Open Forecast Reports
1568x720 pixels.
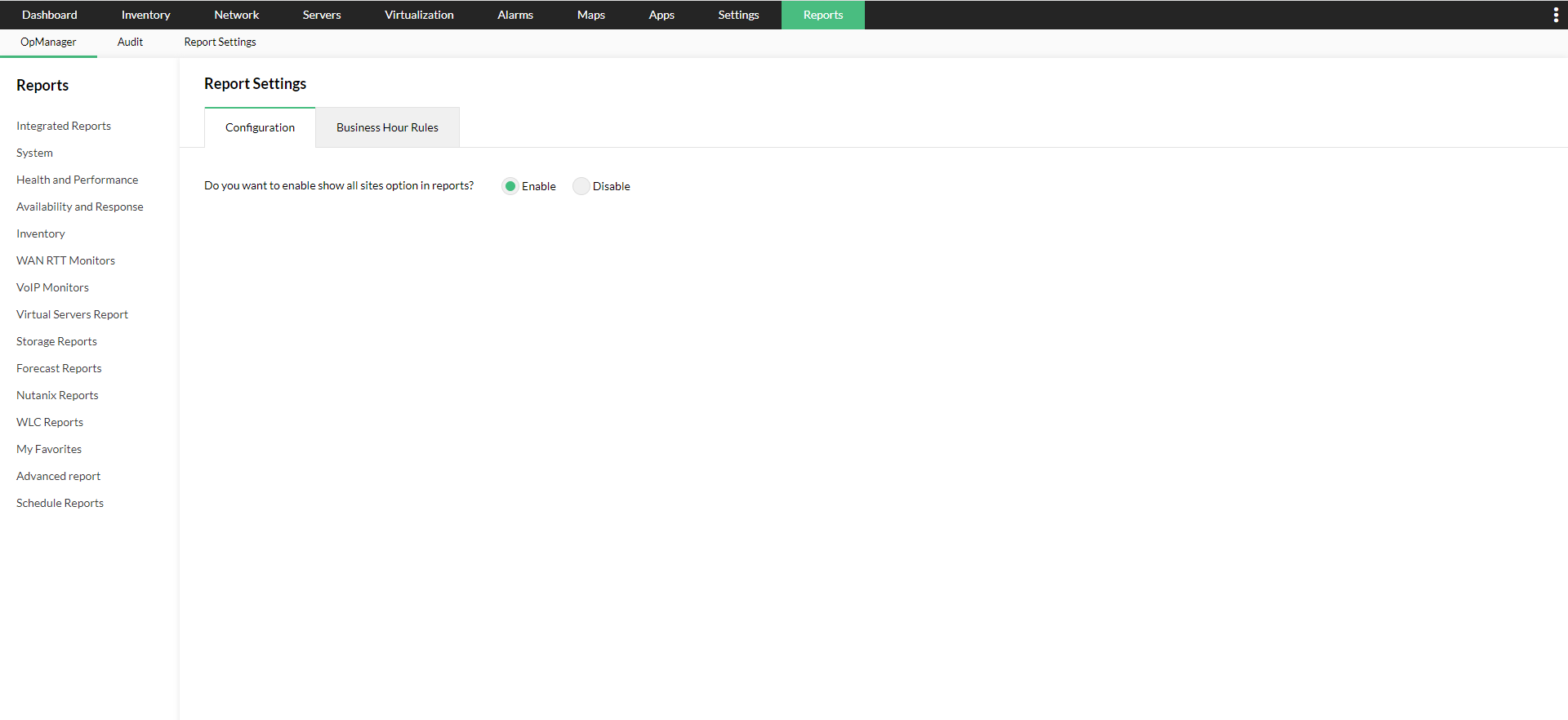pyautogui.click(x=59, y=368)
